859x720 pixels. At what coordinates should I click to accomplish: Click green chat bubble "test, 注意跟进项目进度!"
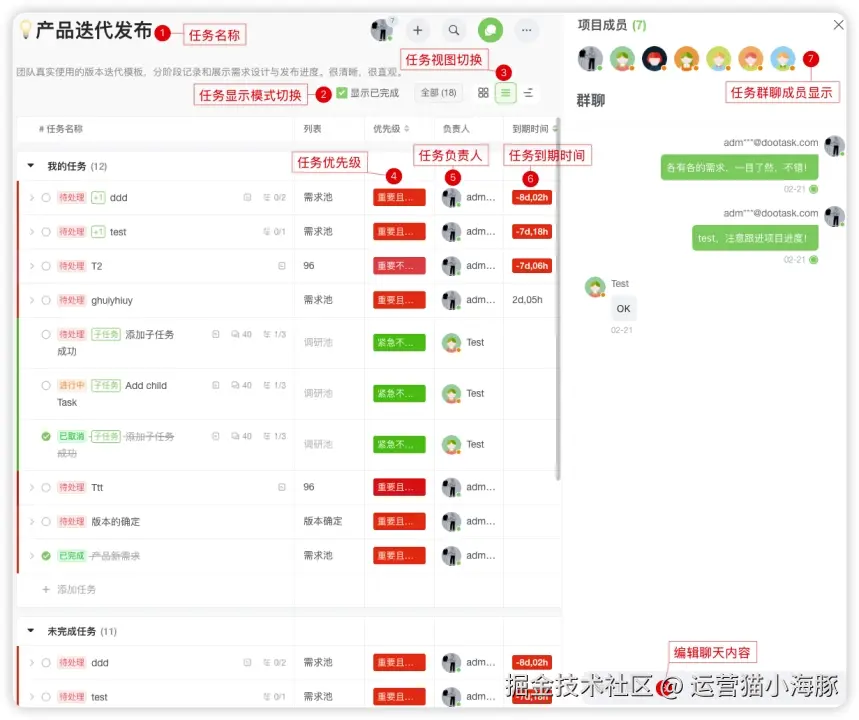pyautogui.click(x=755, y=238)
